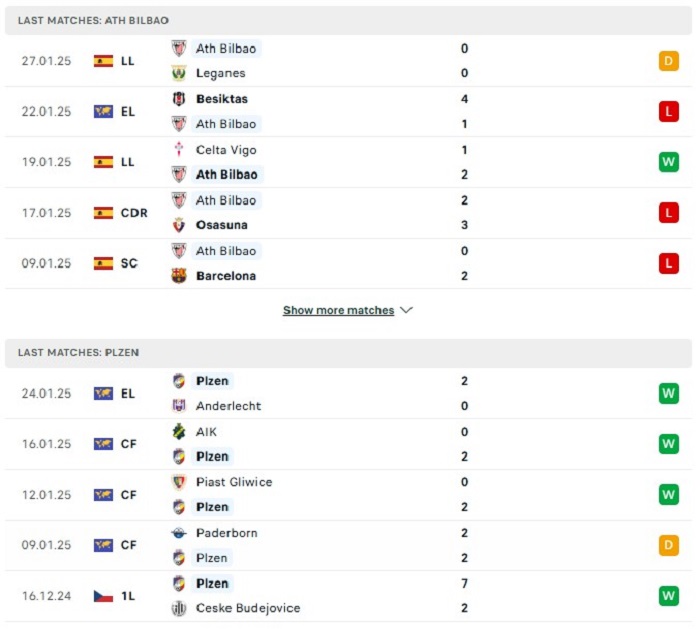The width and height of the screenshot is (700, 629).
Task: Click the Celta Vigo crest icon
Action: tap(179, 150)
